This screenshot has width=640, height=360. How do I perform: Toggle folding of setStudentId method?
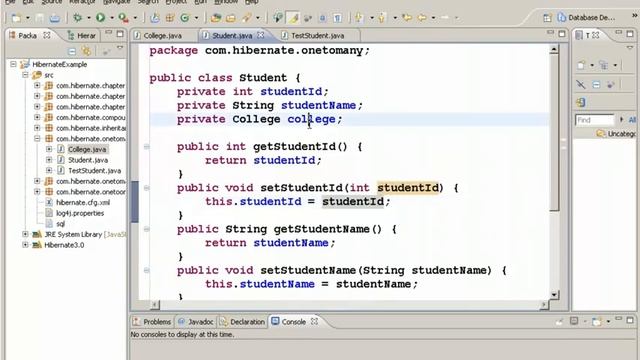tap(147, 188)
